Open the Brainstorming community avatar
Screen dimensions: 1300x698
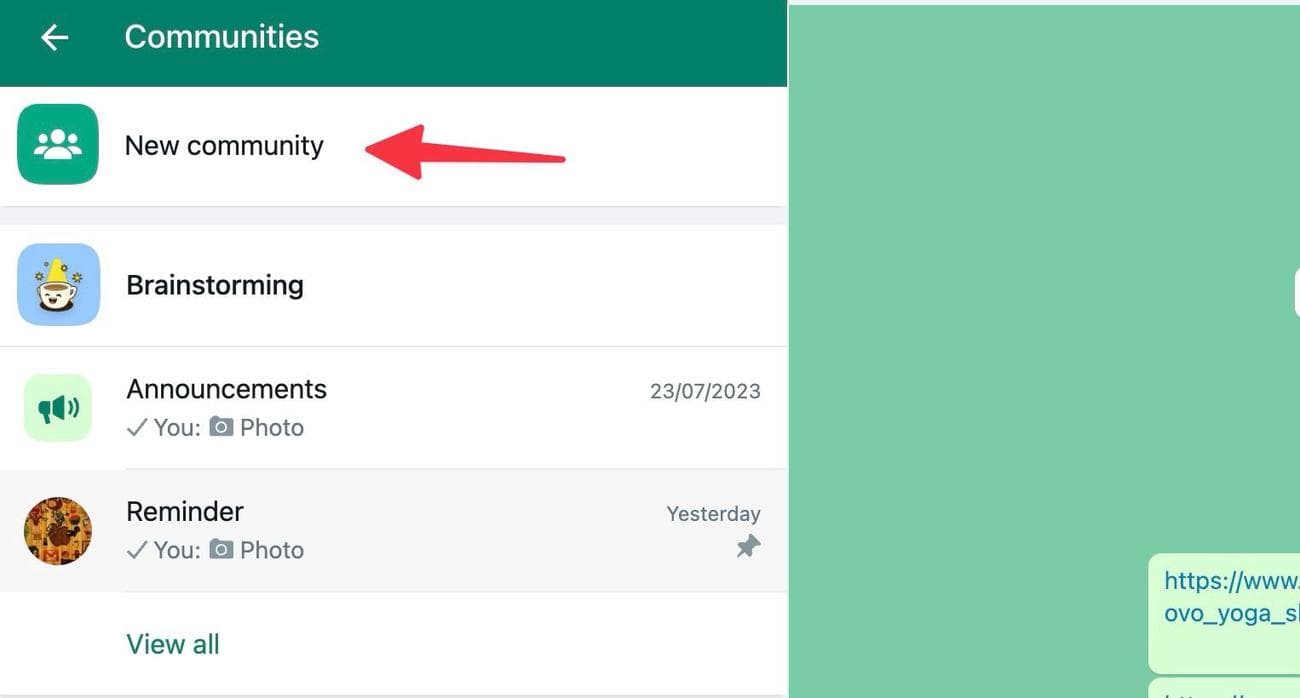[x=58, y=284]
